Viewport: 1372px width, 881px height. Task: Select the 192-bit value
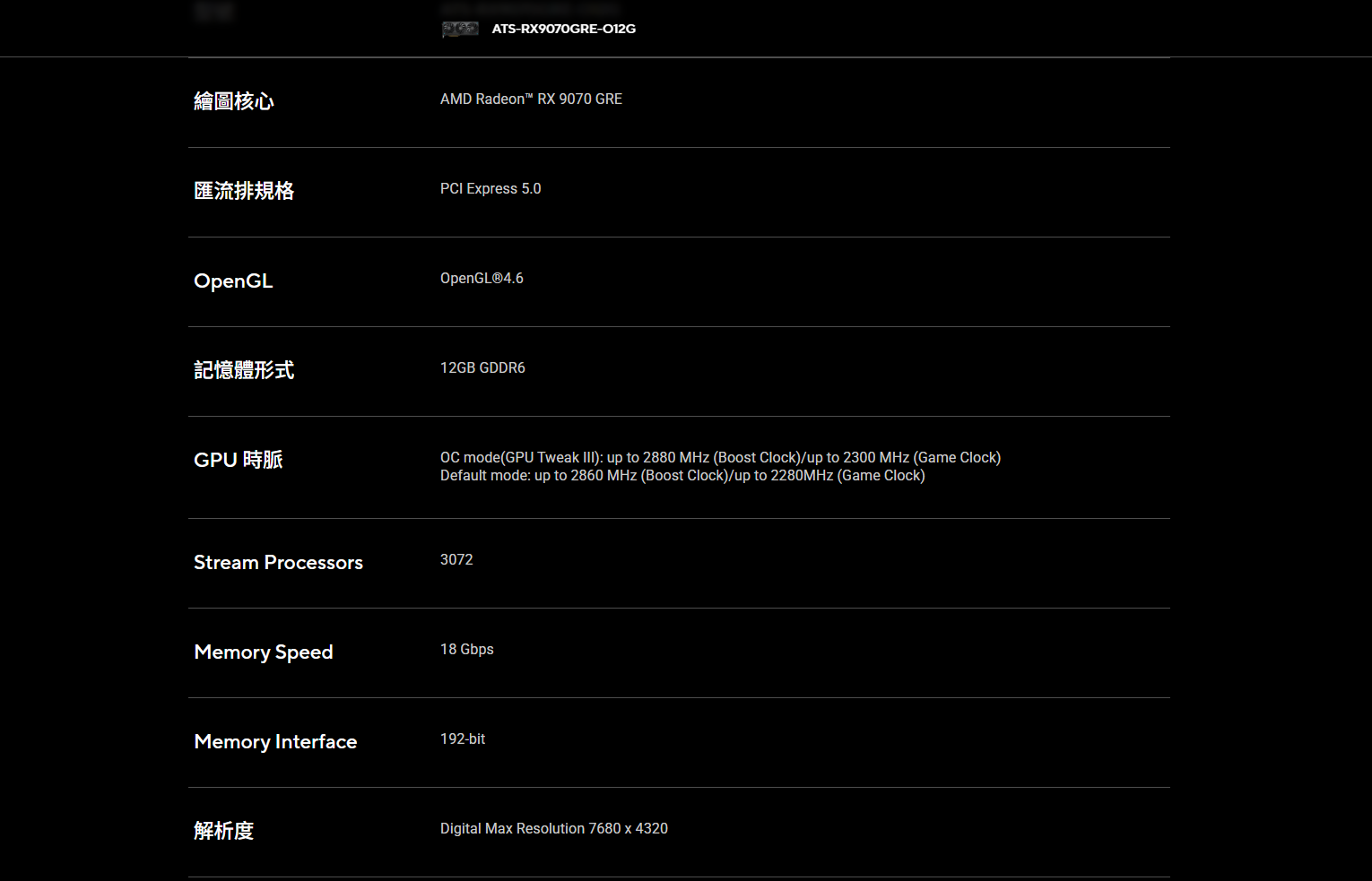[x=463, y=739]
